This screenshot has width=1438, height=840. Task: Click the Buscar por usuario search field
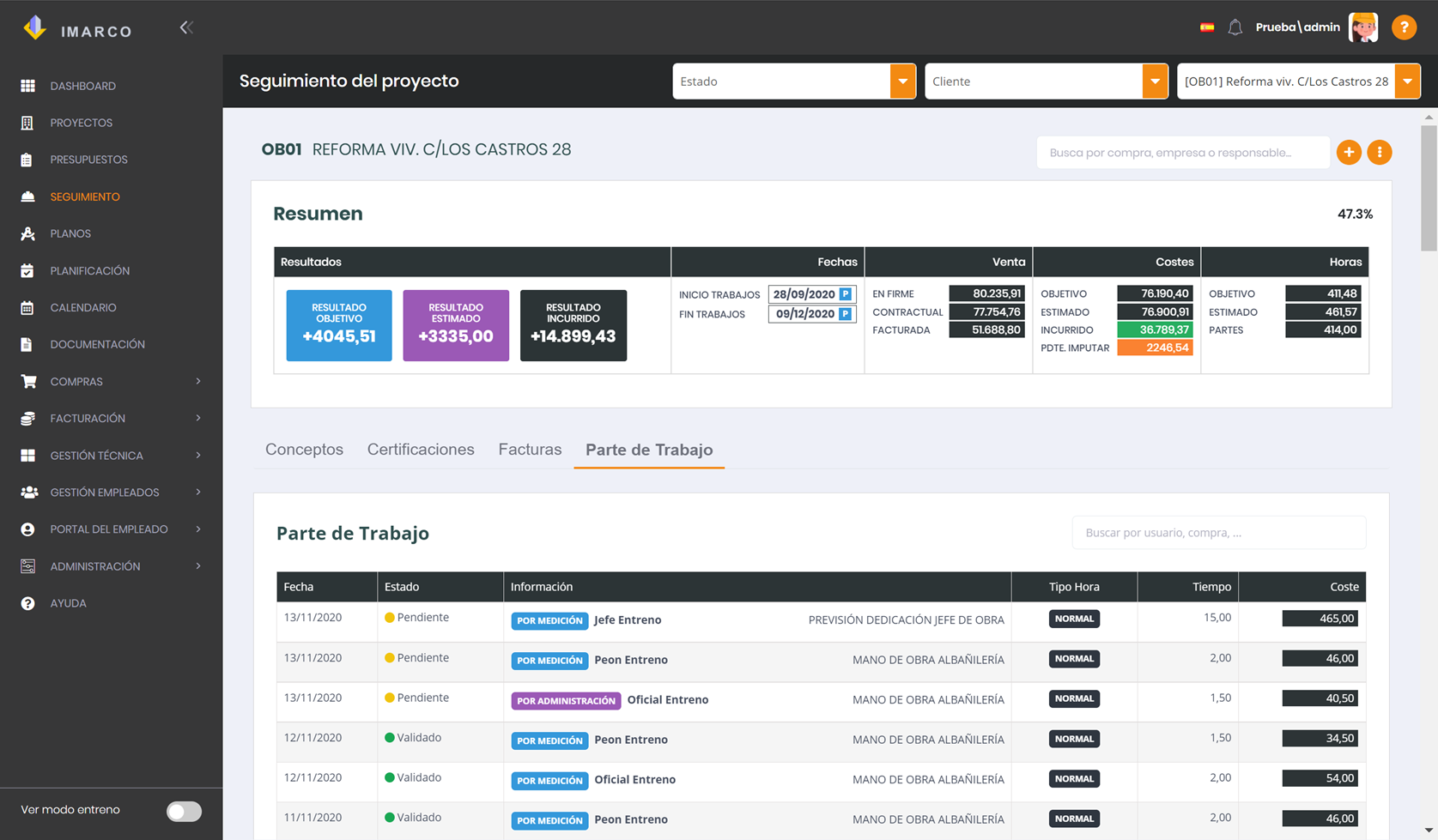[x=1219, y=533]
